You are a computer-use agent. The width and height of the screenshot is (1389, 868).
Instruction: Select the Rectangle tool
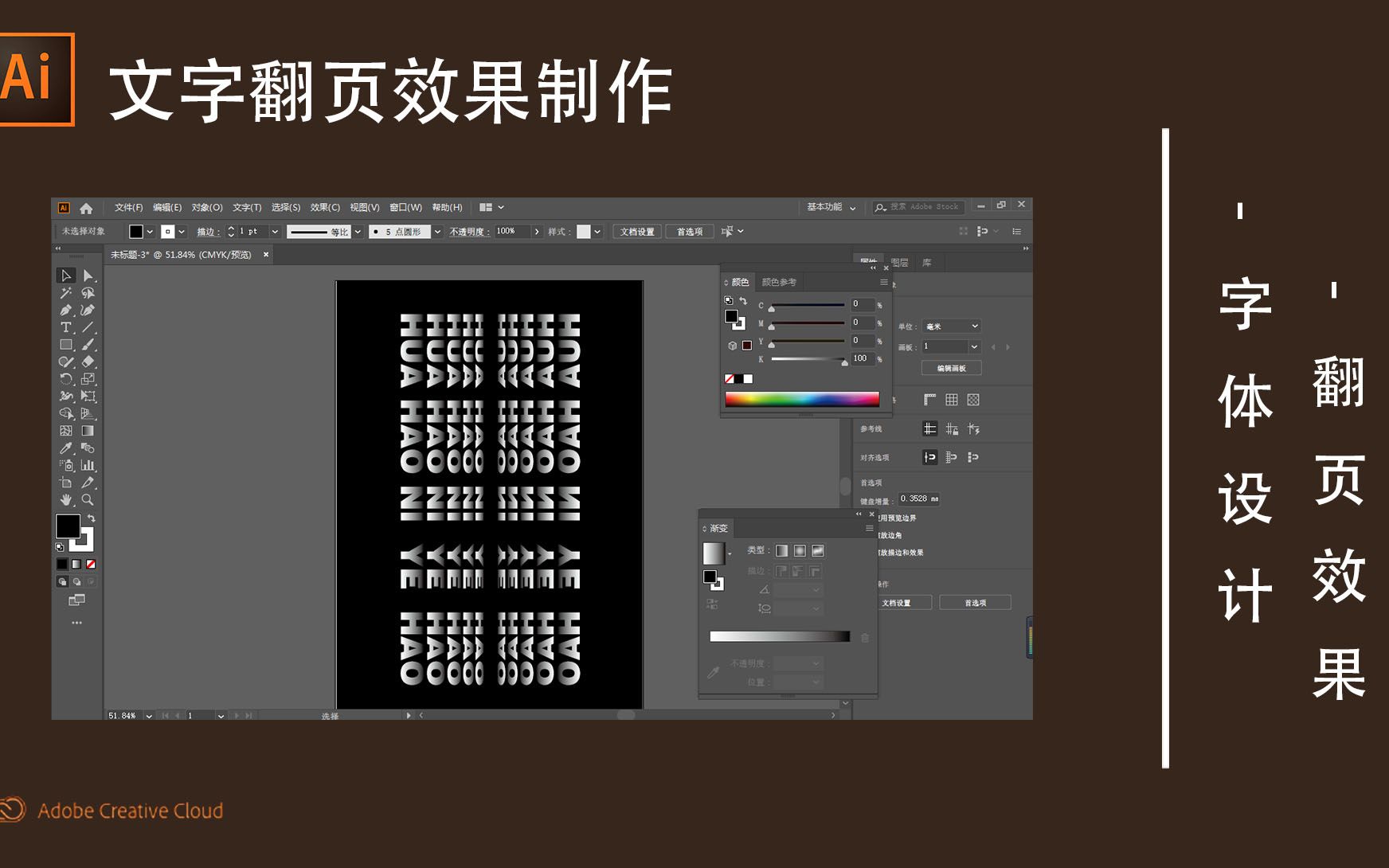(65, 344)
